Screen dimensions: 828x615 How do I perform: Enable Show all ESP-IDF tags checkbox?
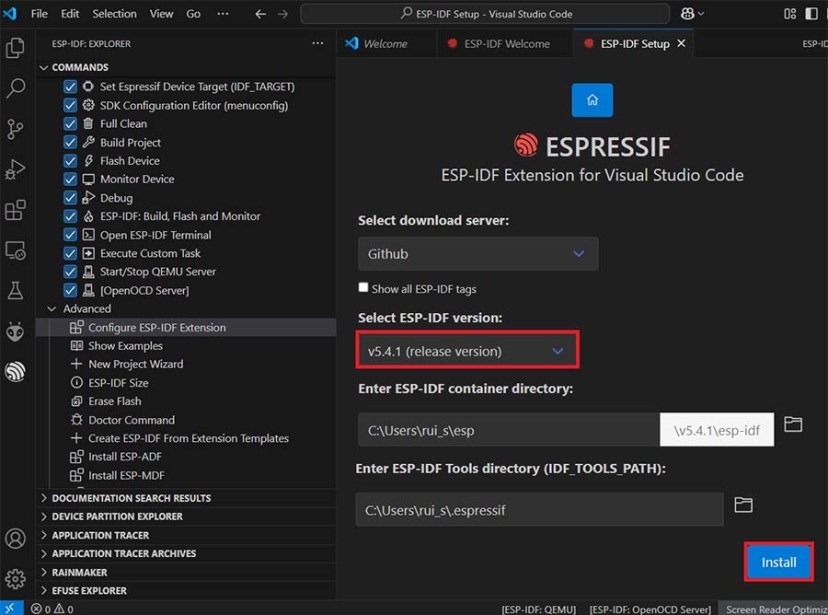(x=363, y=287)
